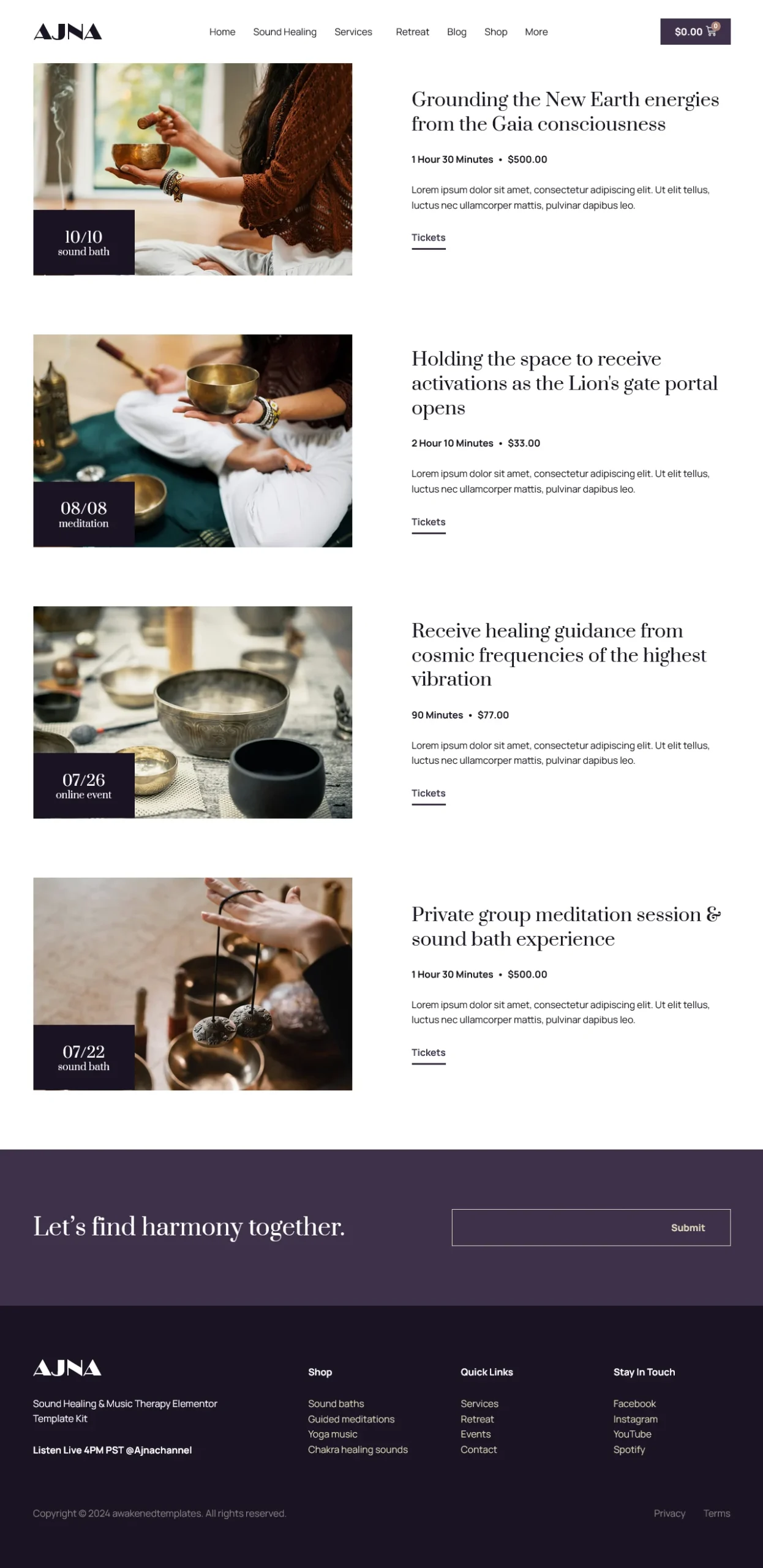Click the title Receive healing guidance from cosmic frequencies

(x=558, y=655)
